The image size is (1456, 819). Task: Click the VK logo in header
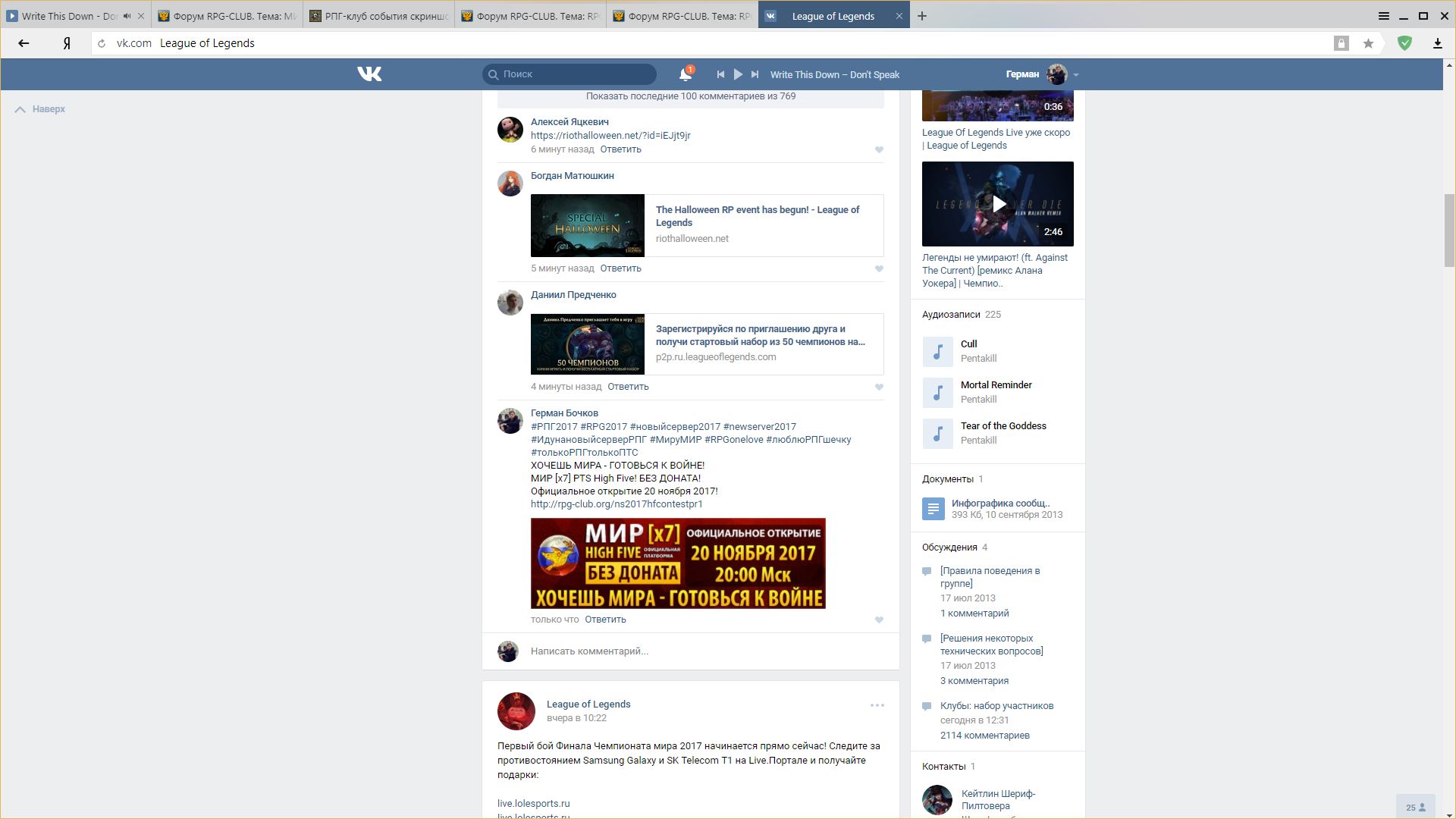pyautogui.click(x=369, y=74)
